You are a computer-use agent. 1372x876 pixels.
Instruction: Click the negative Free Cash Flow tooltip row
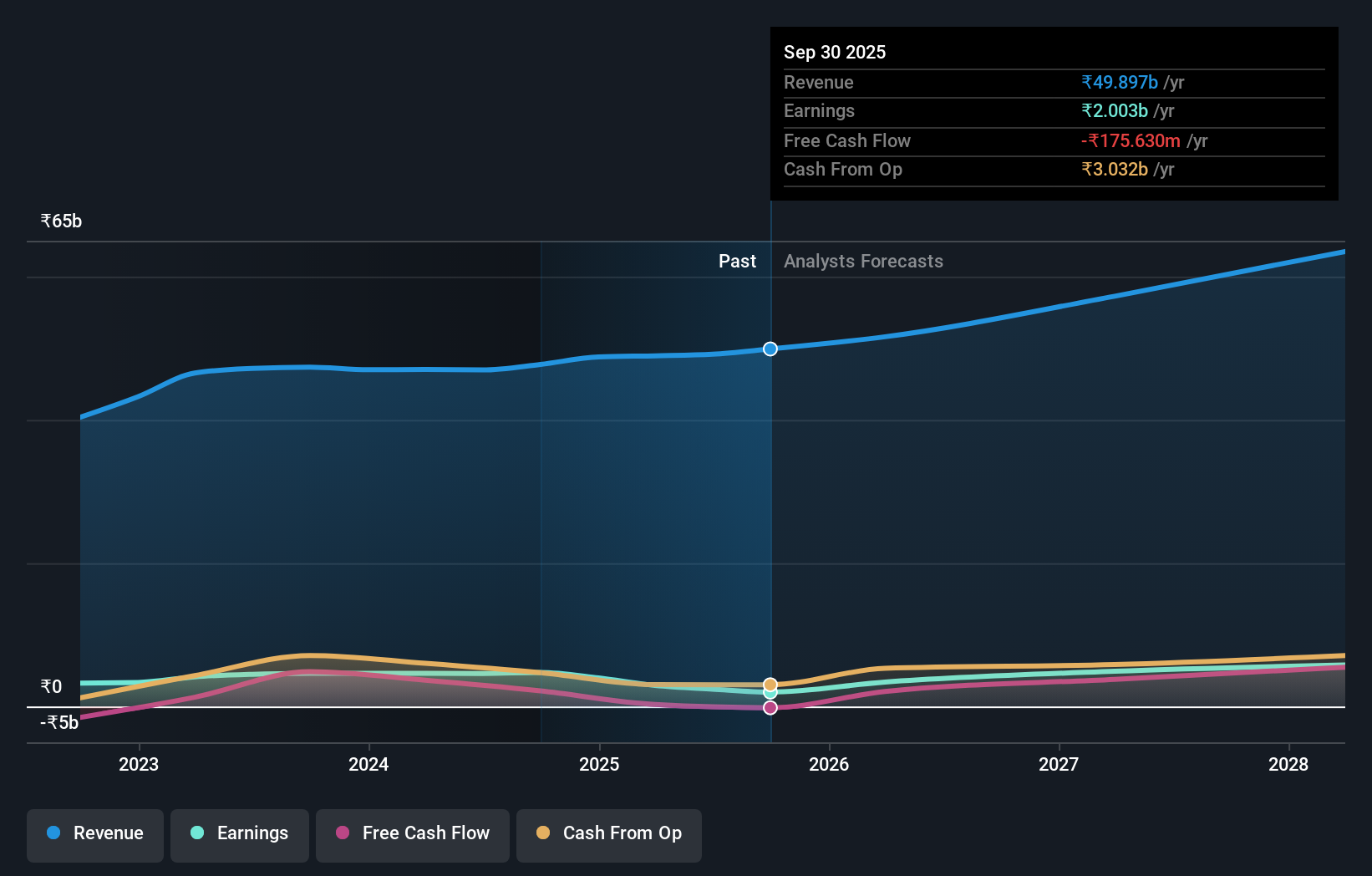tap(1131, 140)
